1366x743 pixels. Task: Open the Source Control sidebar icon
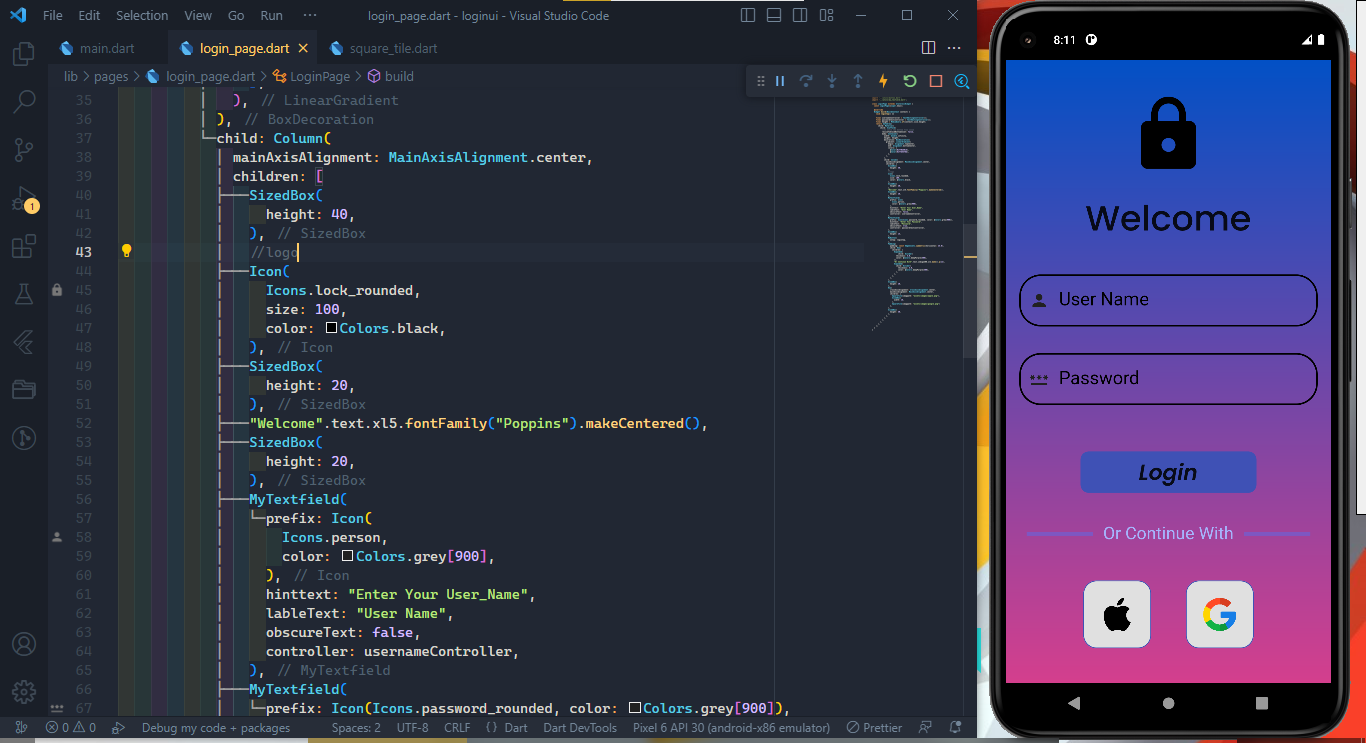tap(24, 150)
